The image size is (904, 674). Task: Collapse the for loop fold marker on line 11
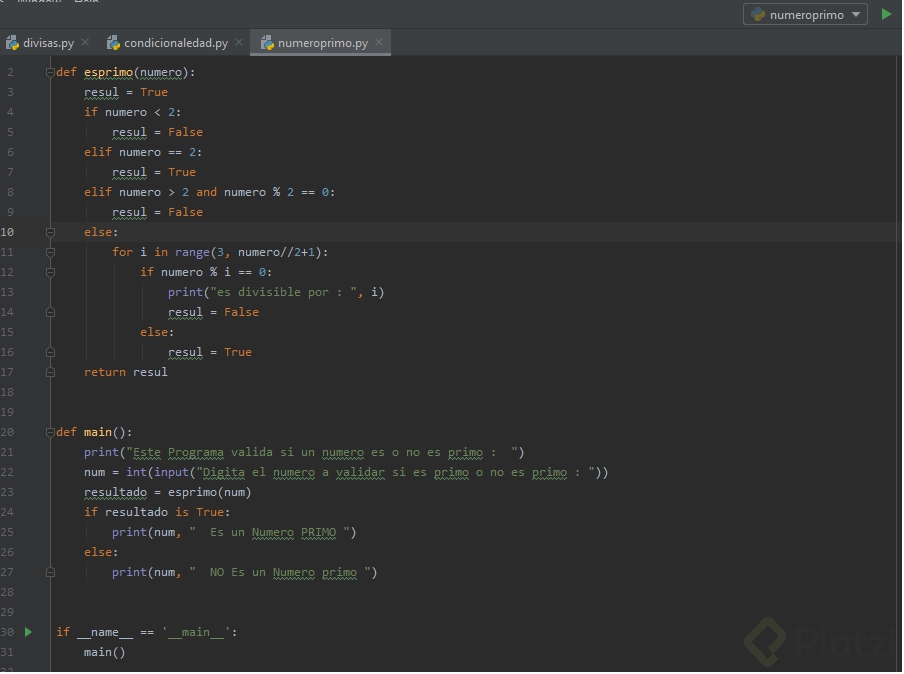pos(50,252)
